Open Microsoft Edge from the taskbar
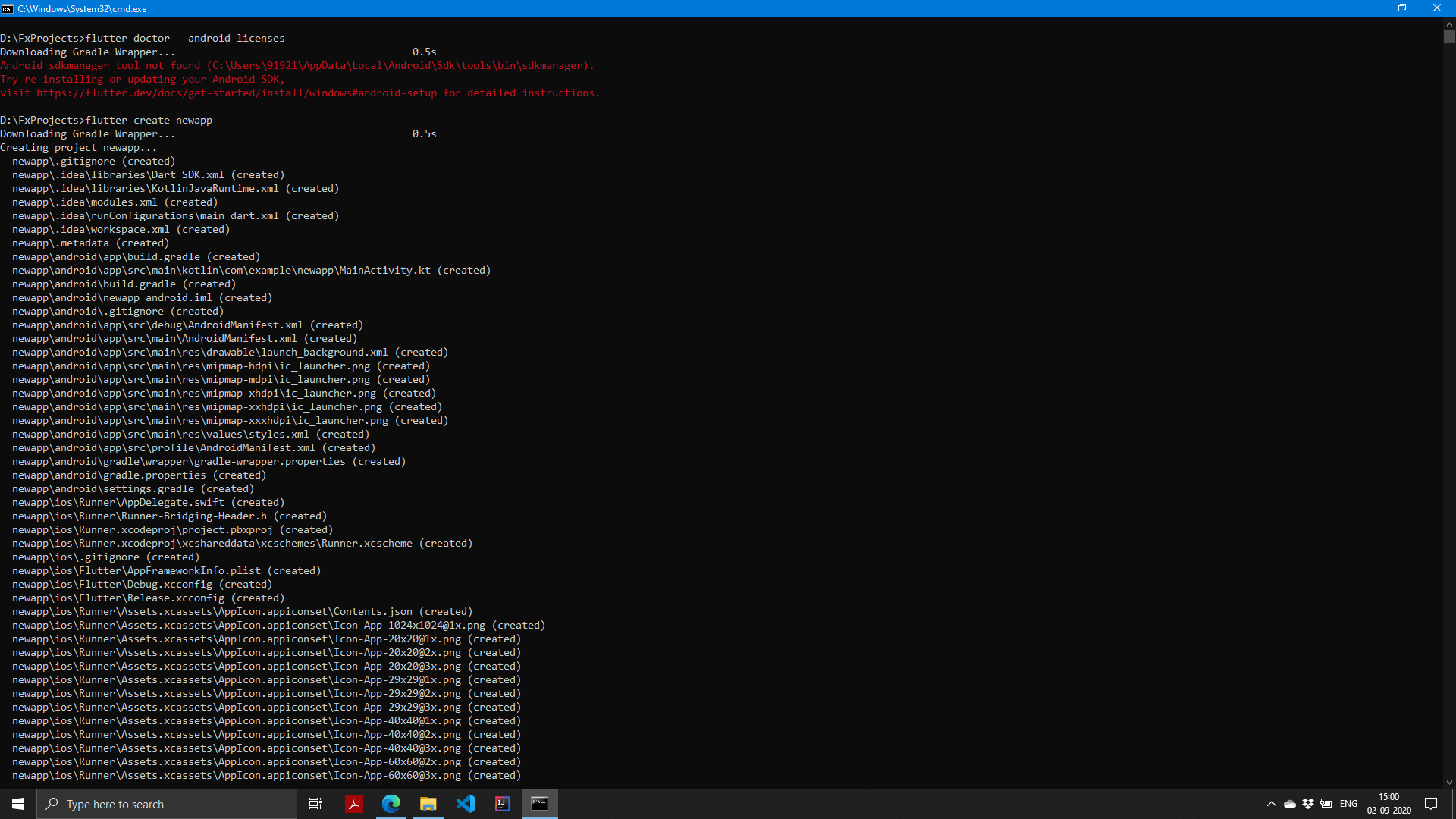The width and height of the screenshot is (1456, 819). 391,804
